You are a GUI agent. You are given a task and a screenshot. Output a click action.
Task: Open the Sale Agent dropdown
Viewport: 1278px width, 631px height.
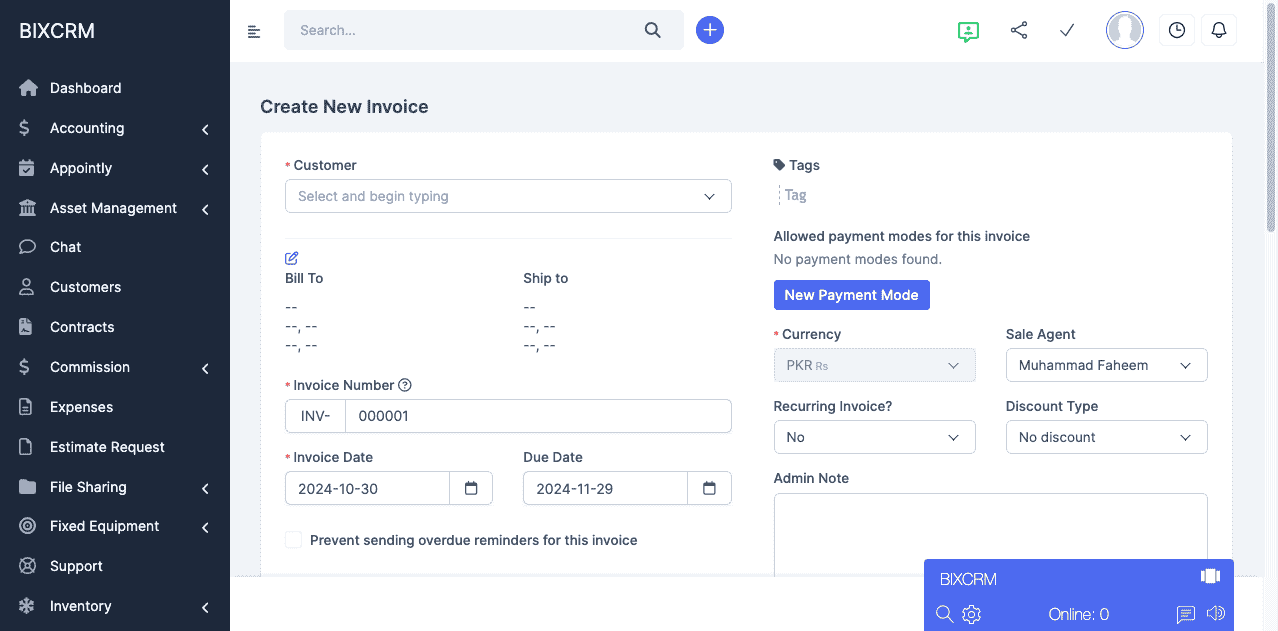1106,365
